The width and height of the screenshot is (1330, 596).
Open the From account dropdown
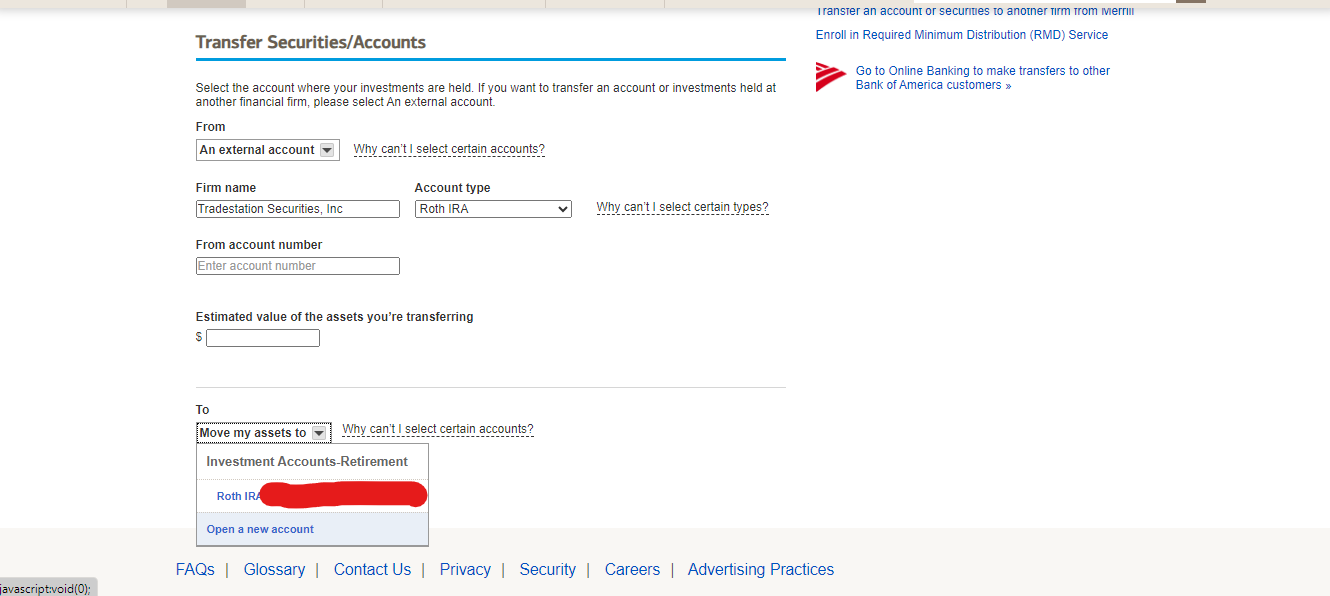267,150
